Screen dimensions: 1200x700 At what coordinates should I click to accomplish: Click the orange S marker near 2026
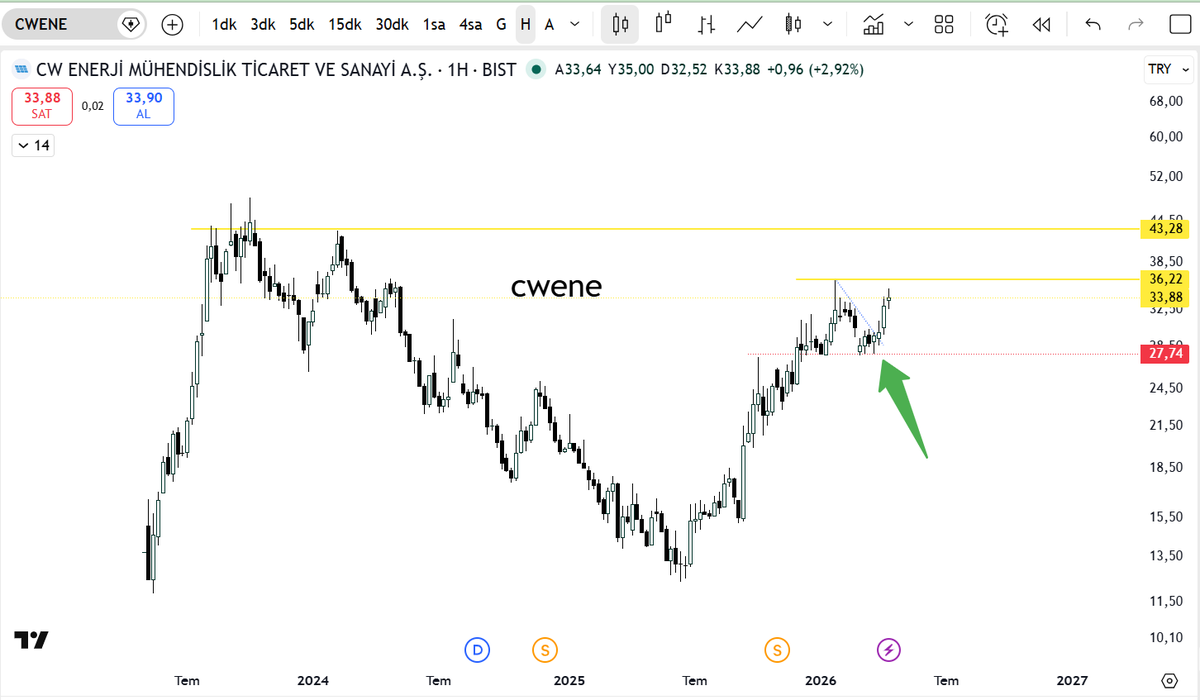pos(777,650)
